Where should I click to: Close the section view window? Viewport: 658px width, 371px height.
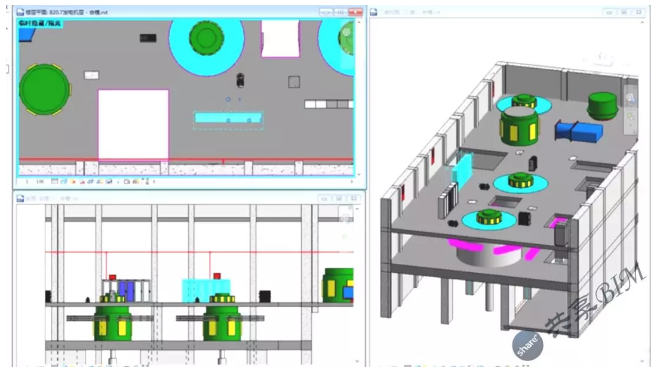[x=354, y=199]
